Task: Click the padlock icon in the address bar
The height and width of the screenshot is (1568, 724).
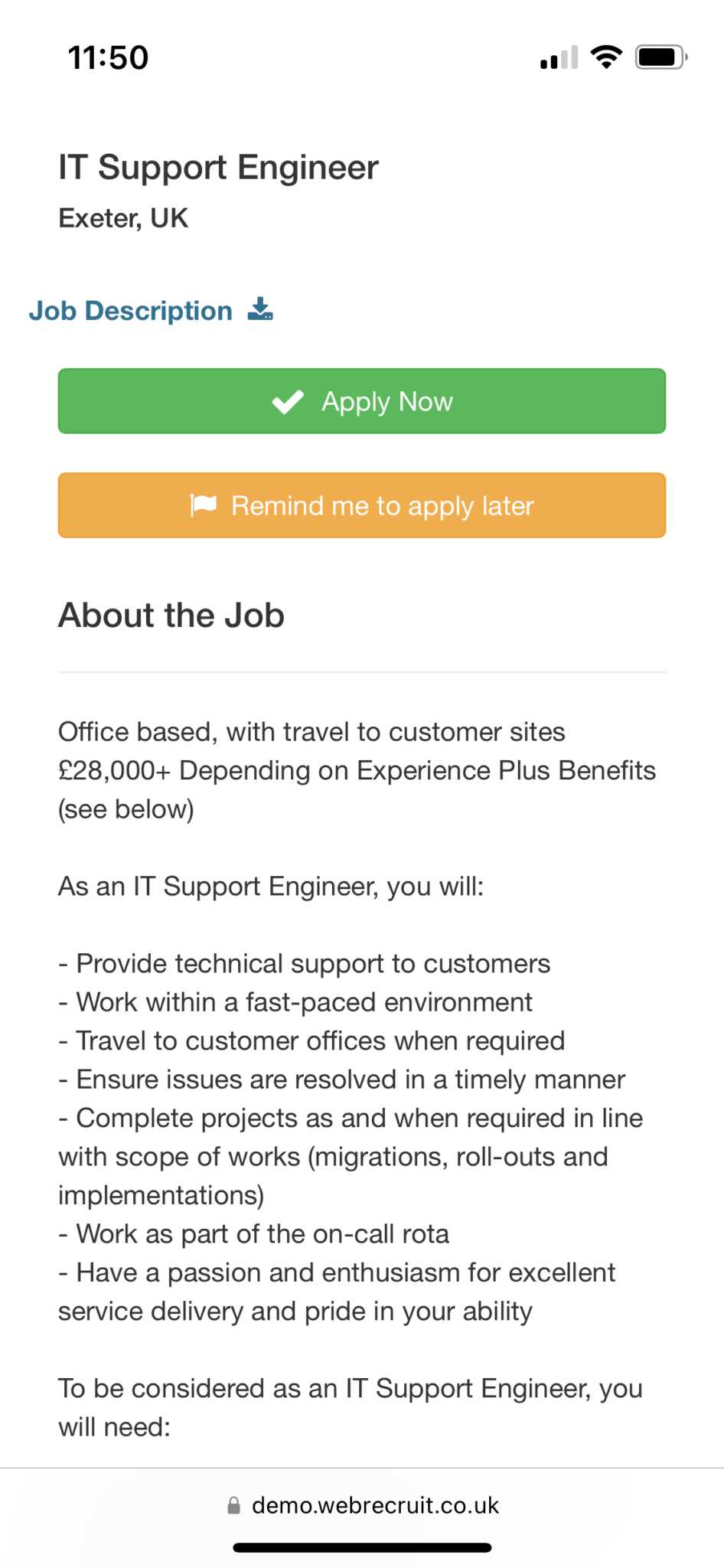Action: click(234, 1505)
